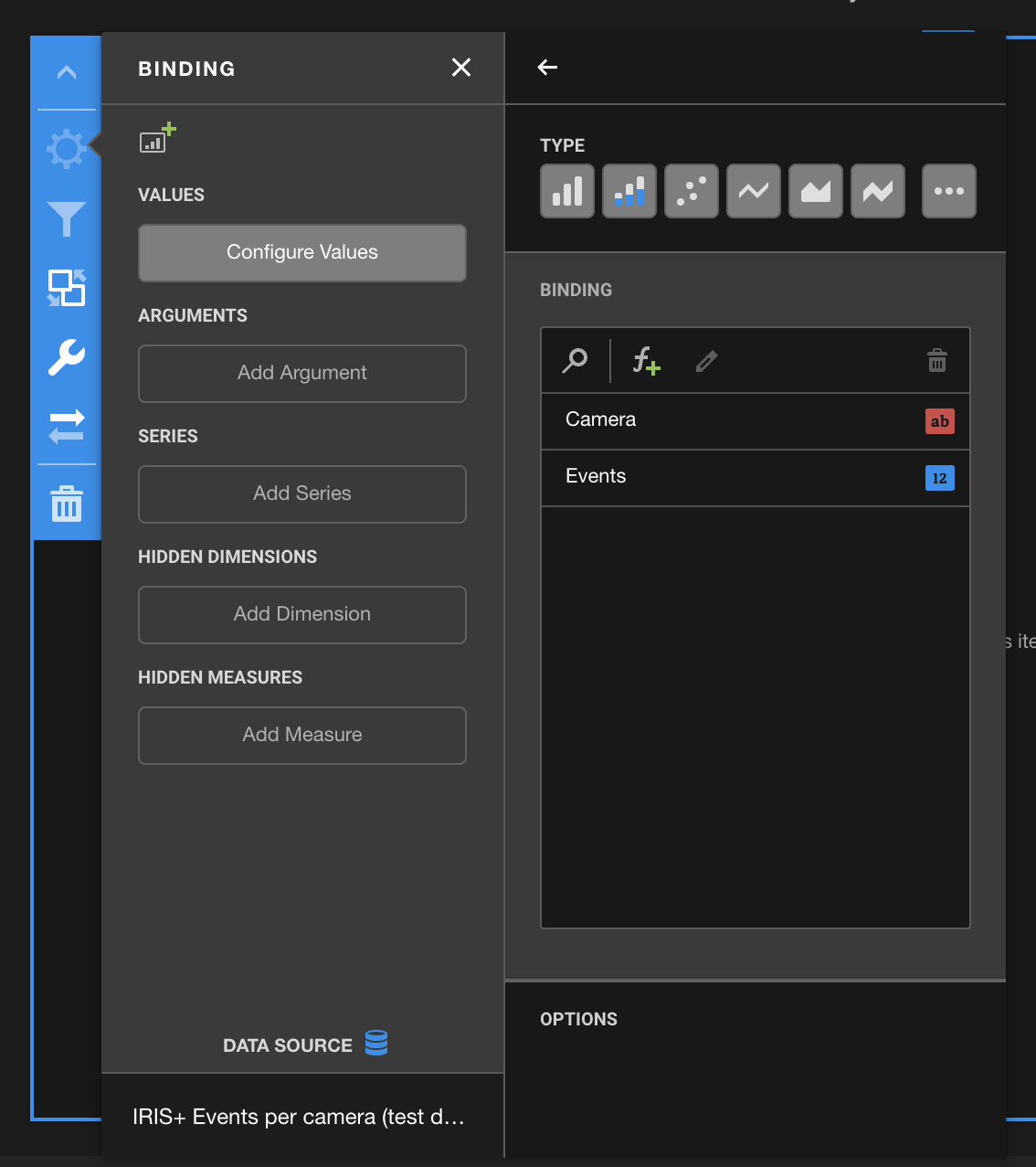Viewport: 1036px width, 1167px height.
Task: Click the Configure Values button
Action: (x=302, y=253)
